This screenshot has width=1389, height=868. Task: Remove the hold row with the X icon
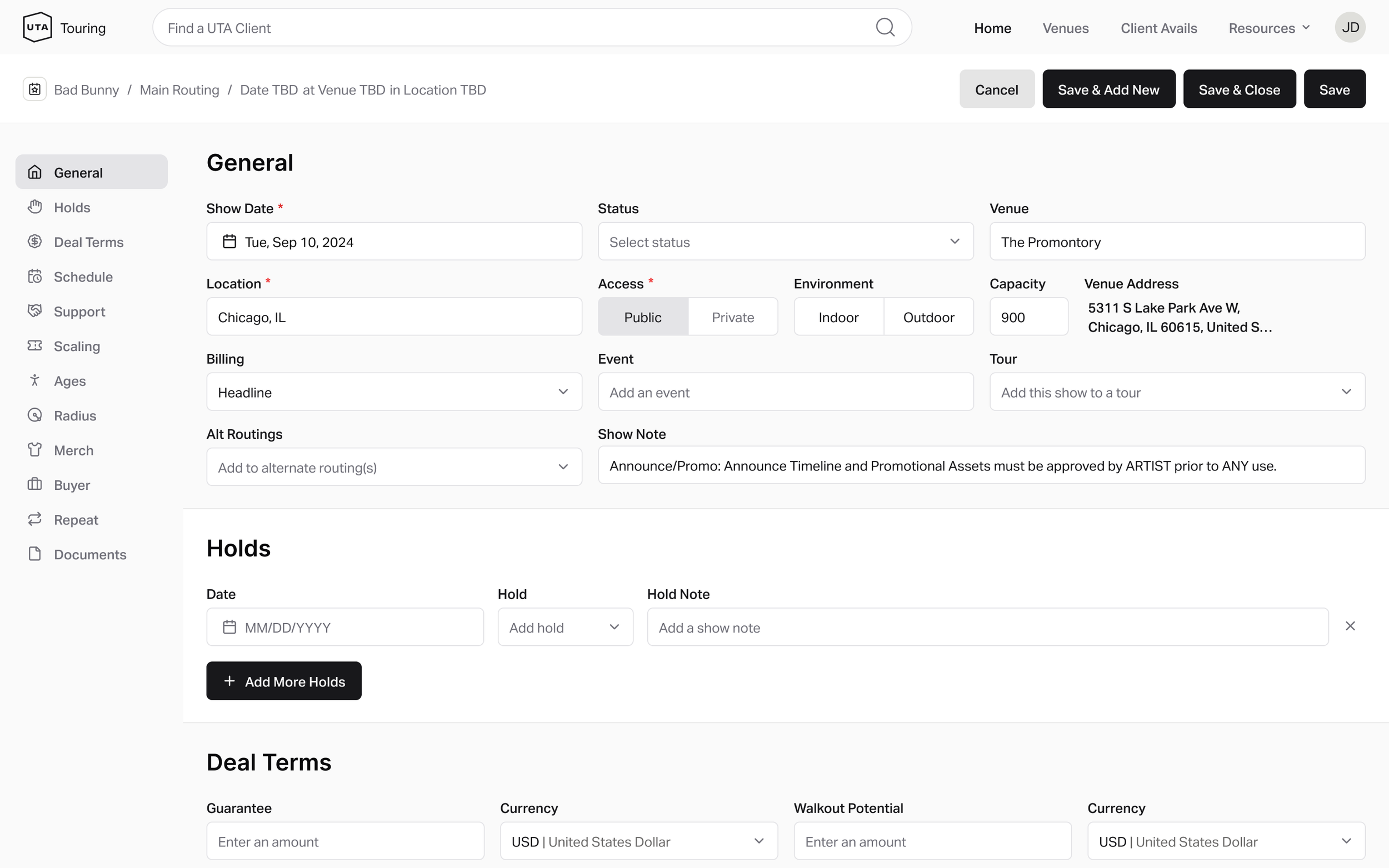(1350, 625)
